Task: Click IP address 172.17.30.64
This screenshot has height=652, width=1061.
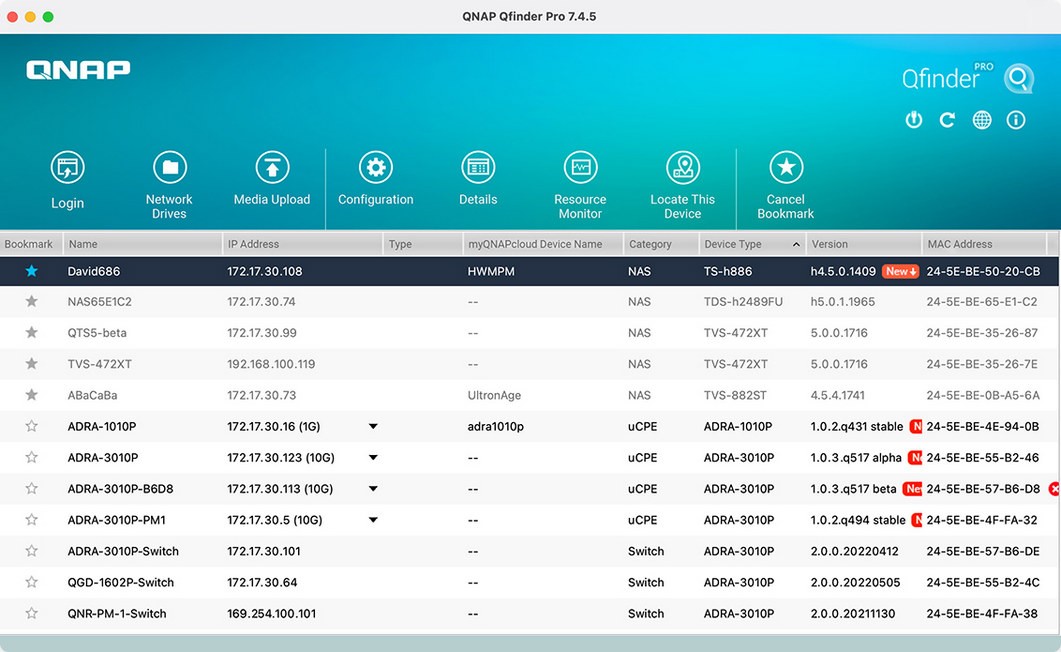Action: [262, 582]
